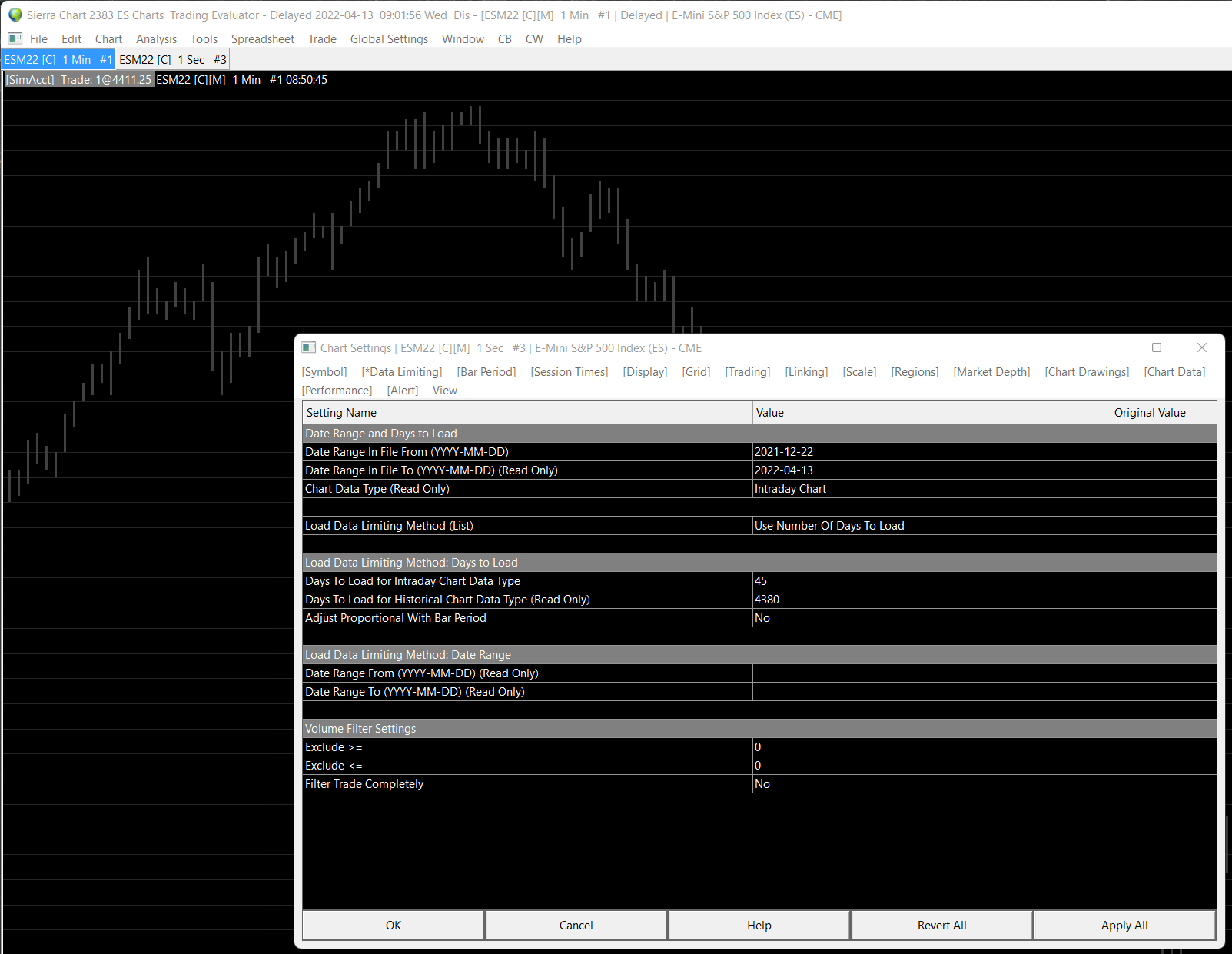Open the Global Settings menu
The height and width of the screenshot is (954, 1232).
[389, 39]
